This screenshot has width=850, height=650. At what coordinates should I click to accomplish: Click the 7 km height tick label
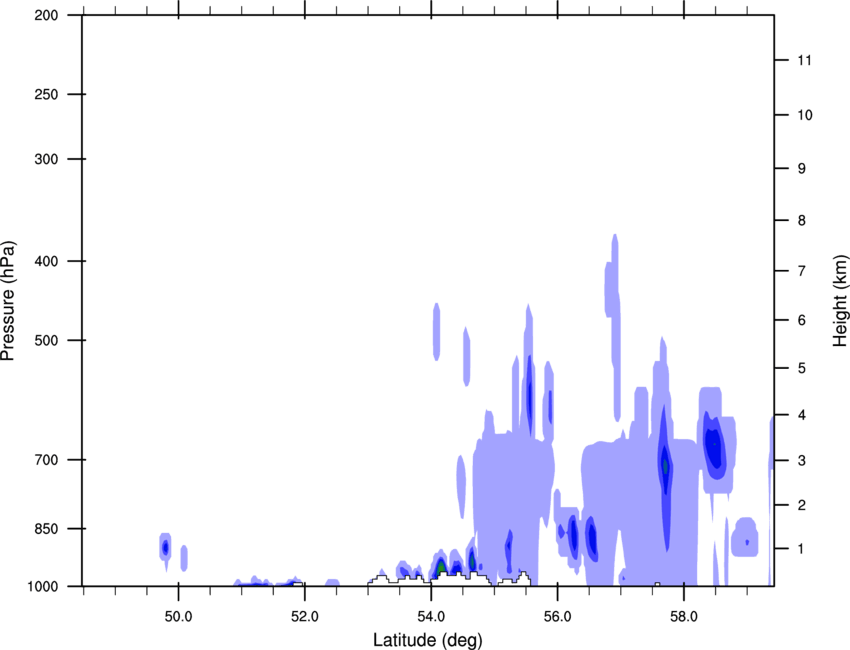pyautogui.click(x=802, y=271)
